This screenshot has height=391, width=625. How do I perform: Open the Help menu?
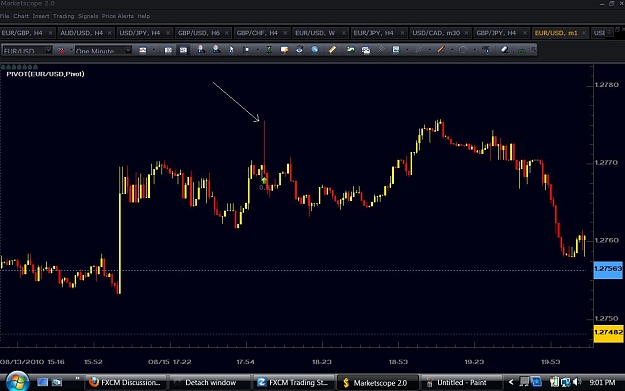coord(143,16)
